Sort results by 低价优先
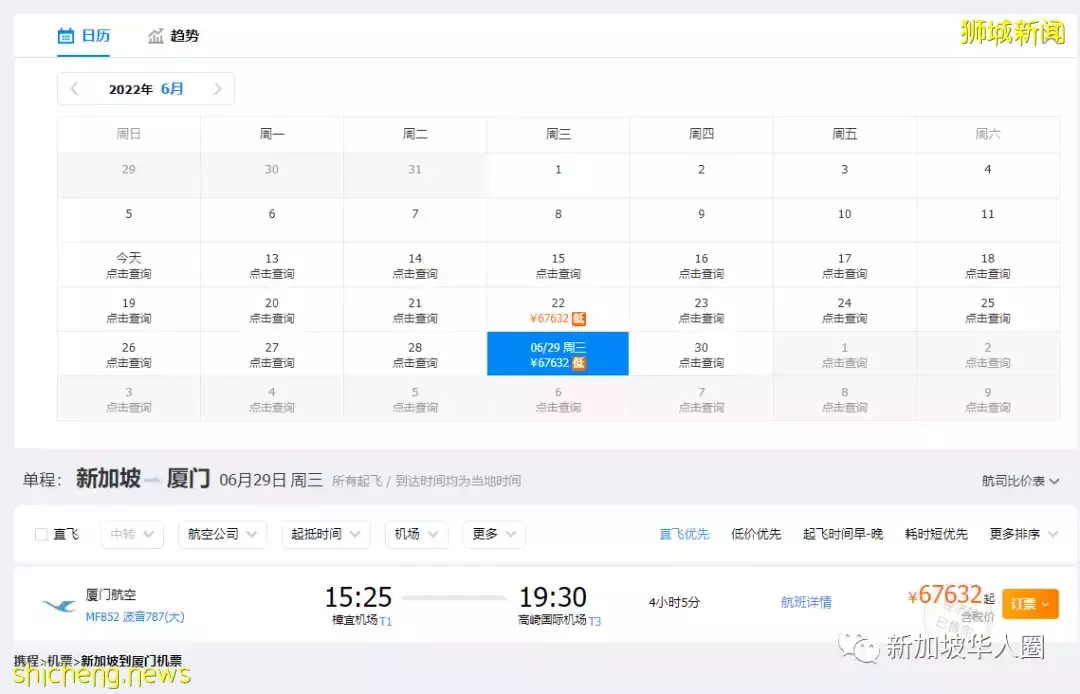The image size is (1080, 694). [x=757, y=533]
